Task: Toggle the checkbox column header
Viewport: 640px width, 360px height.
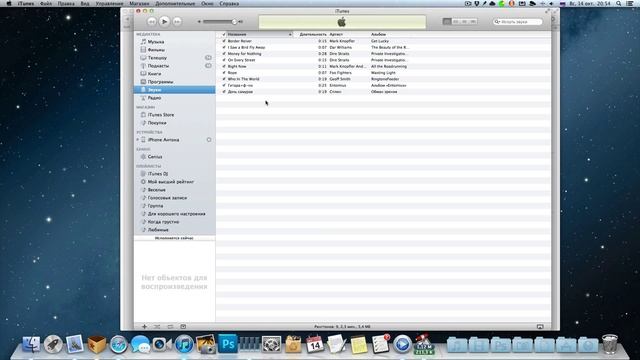Action: [224, 34]
